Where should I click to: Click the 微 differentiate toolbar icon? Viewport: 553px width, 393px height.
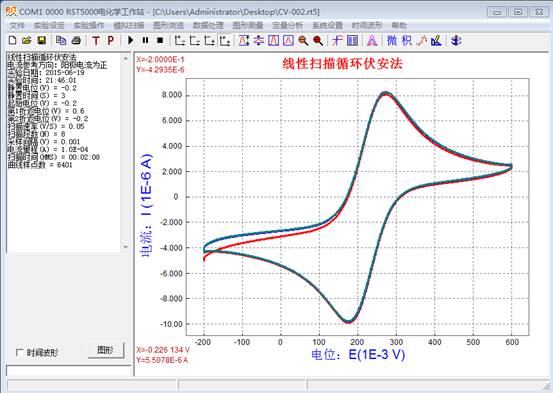click(392, 40)
